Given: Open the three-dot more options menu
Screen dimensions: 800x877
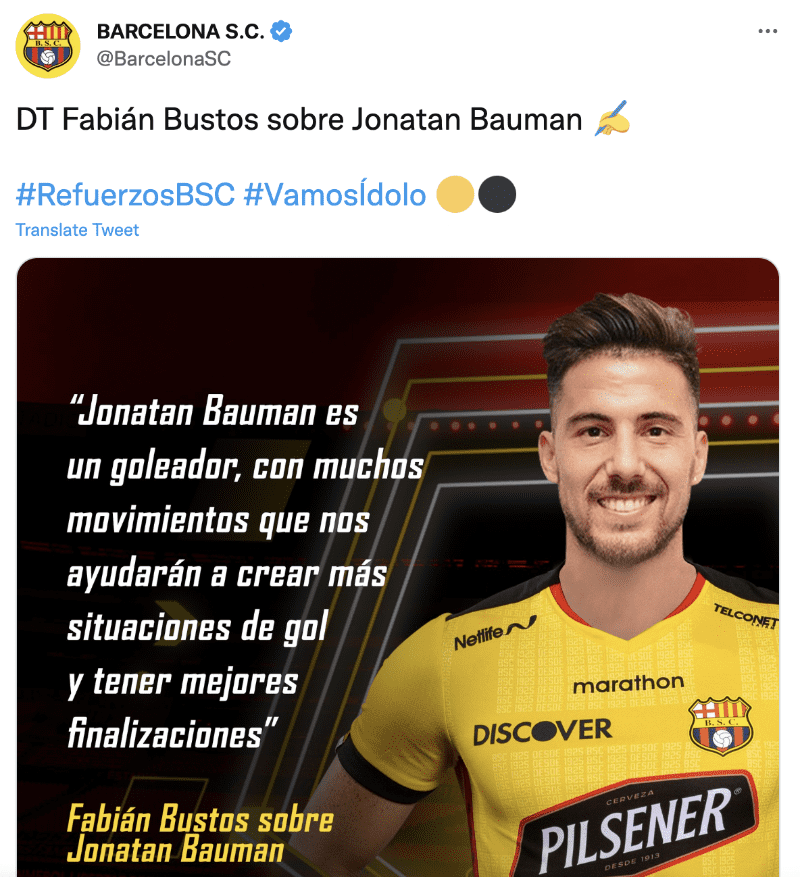Looking at the screenshot, I should point(768,31).
